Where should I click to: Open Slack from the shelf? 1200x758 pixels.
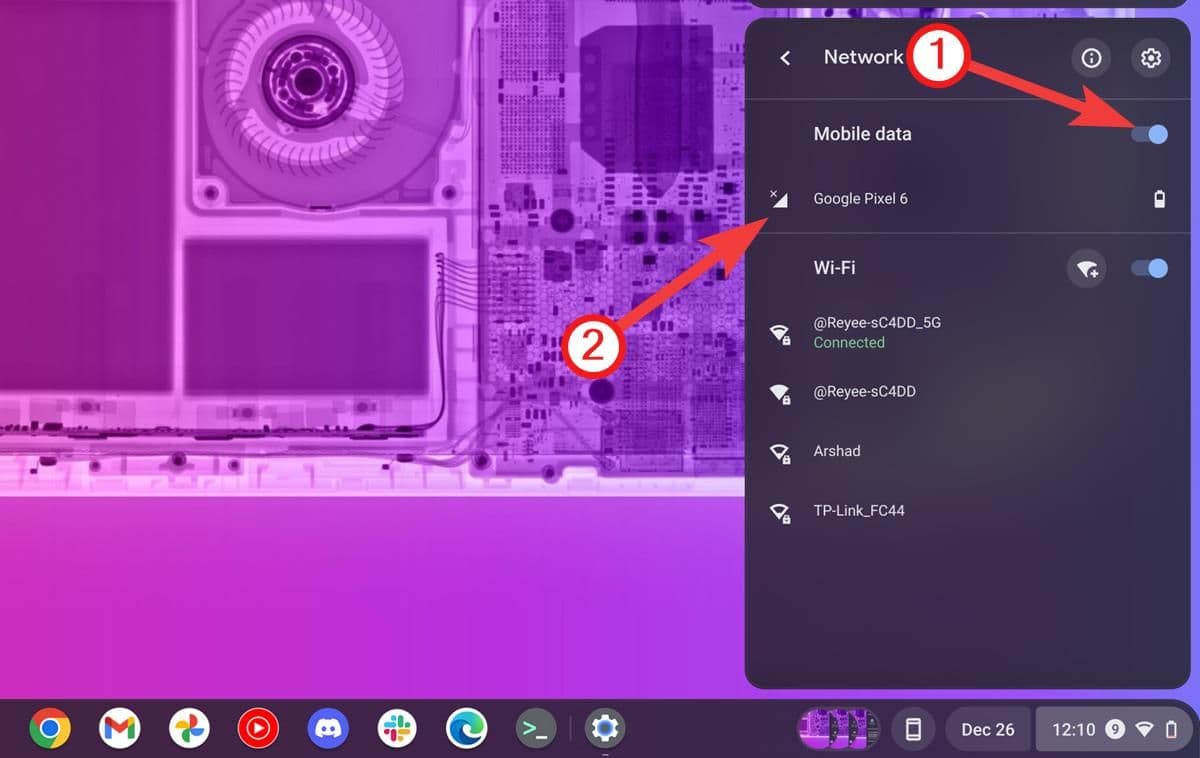tap(397, 729)
